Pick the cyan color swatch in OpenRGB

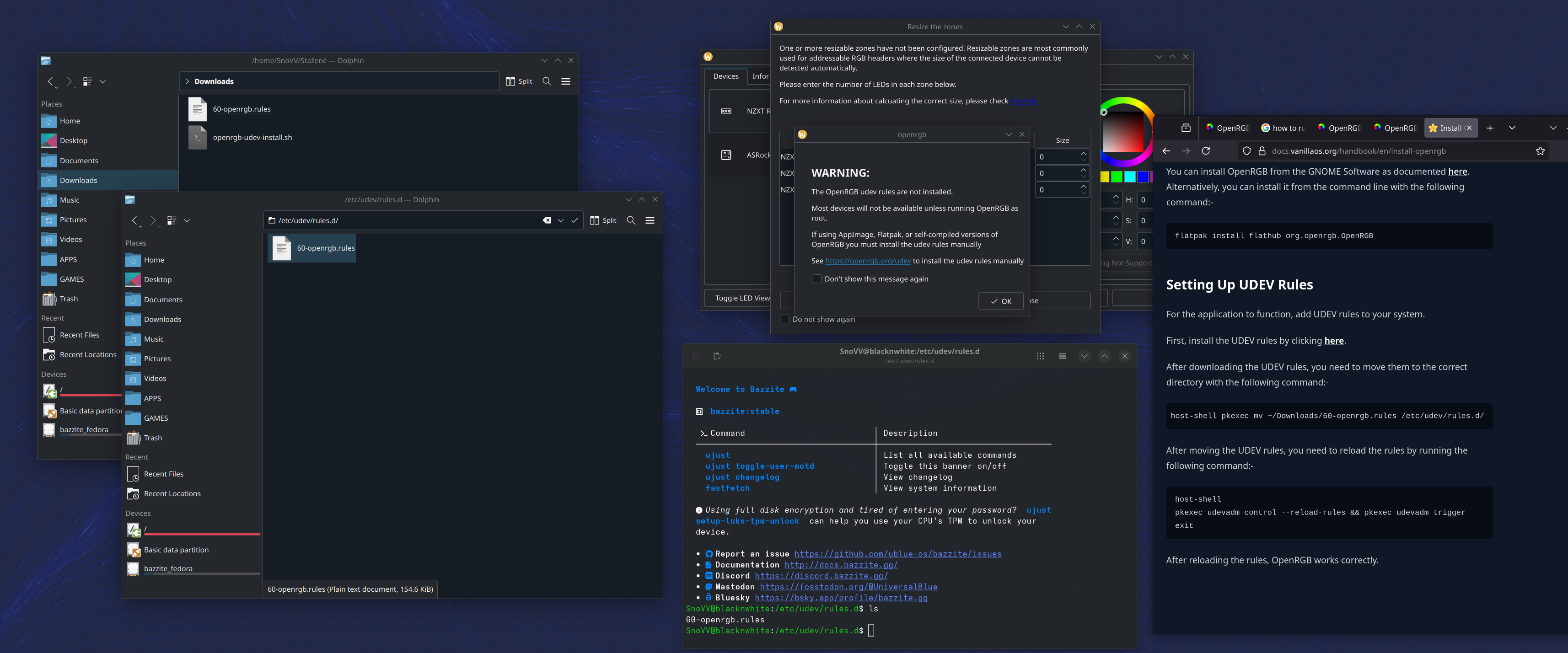pyautogui.click(x=1130, y=177)
